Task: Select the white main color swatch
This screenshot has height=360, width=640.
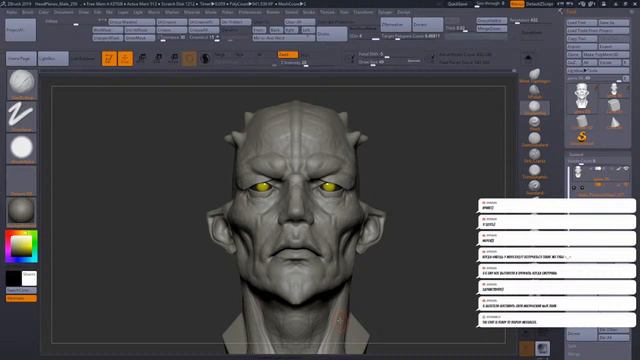Action: coord(29,278)
